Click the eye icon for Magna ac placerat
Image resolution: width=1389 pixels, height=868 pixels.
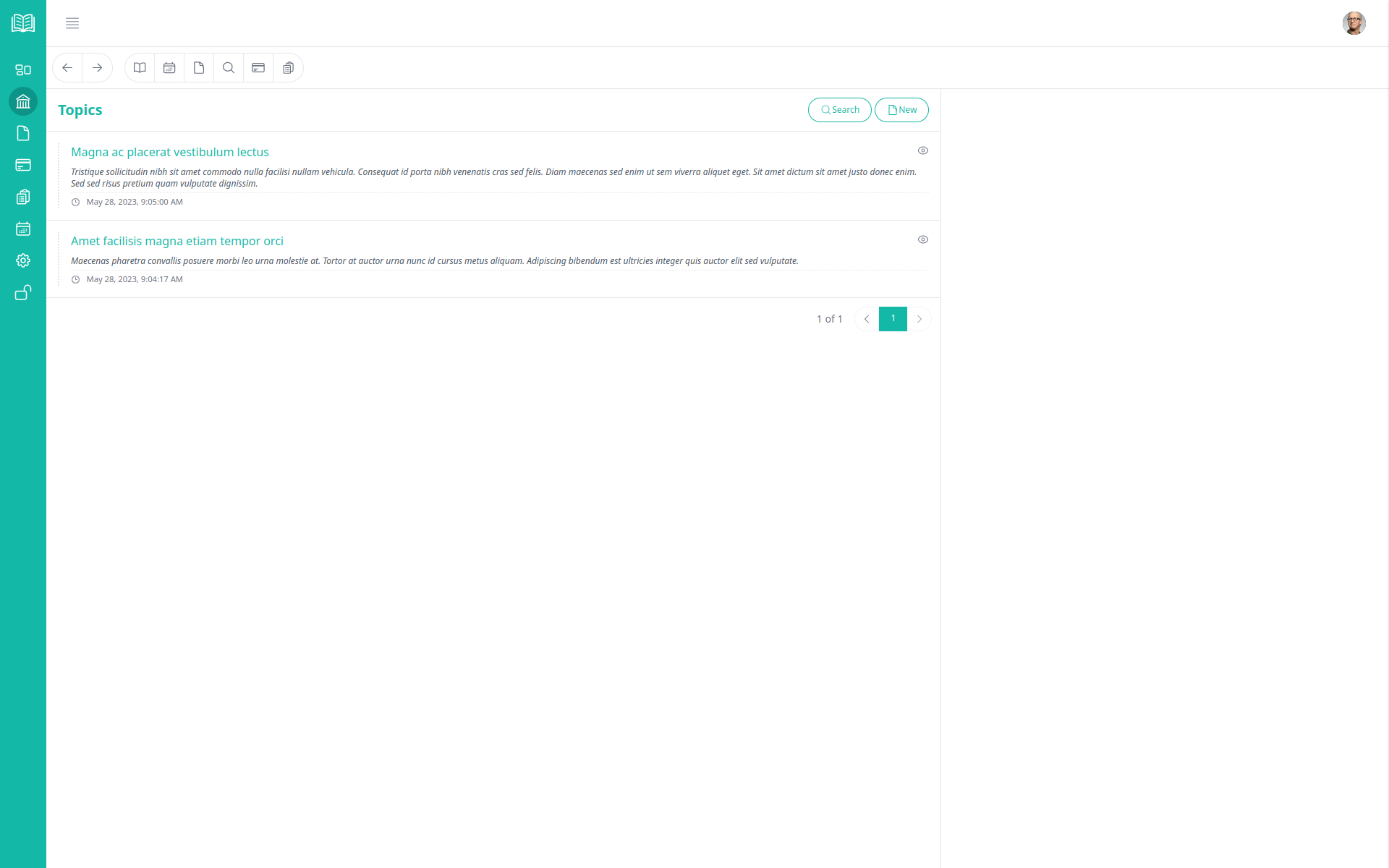tap(922, 150)
